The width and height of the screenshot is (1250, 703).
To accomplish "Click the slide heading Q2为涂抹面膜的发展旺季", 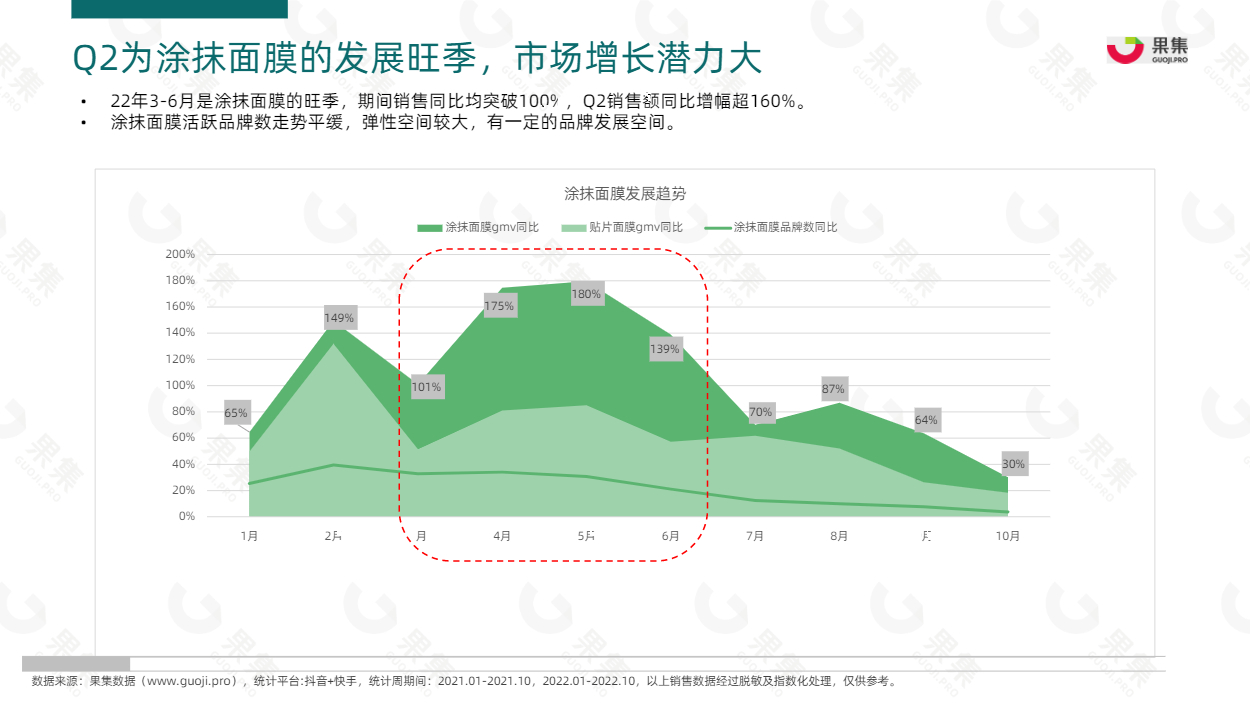I will 418,60.
